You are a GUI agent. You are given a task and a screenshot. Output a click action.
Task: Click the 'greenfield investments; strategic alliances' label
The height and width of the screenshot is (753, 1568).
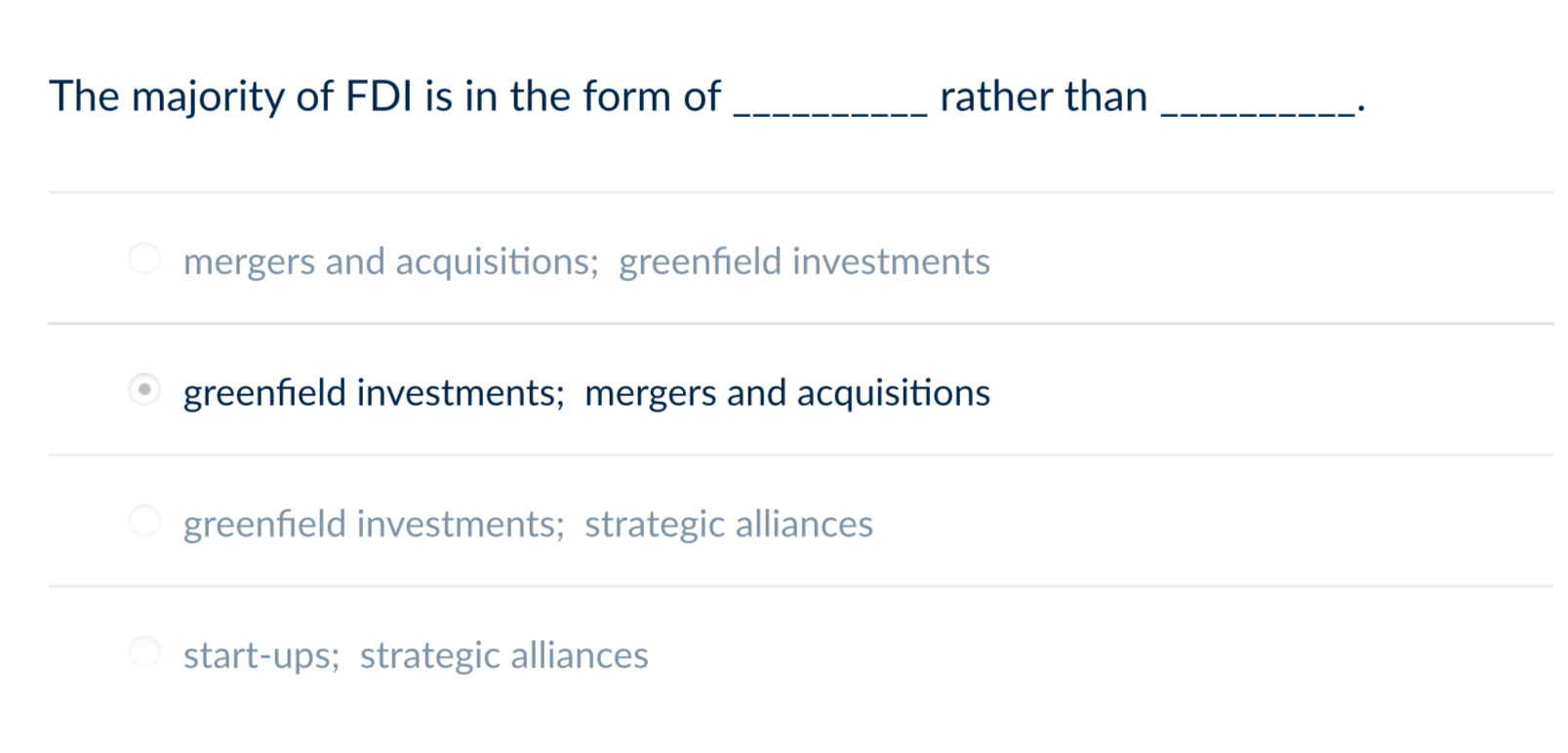[527, 524]
